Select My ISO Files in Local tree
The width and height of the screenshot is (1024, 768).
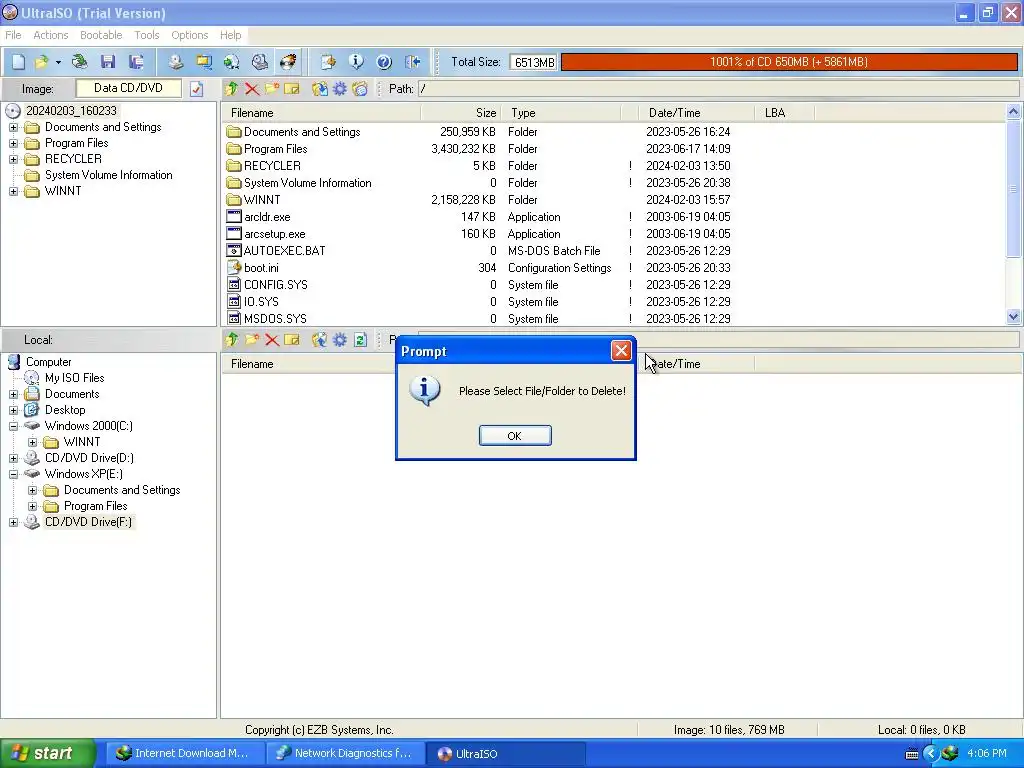[74, 378]
